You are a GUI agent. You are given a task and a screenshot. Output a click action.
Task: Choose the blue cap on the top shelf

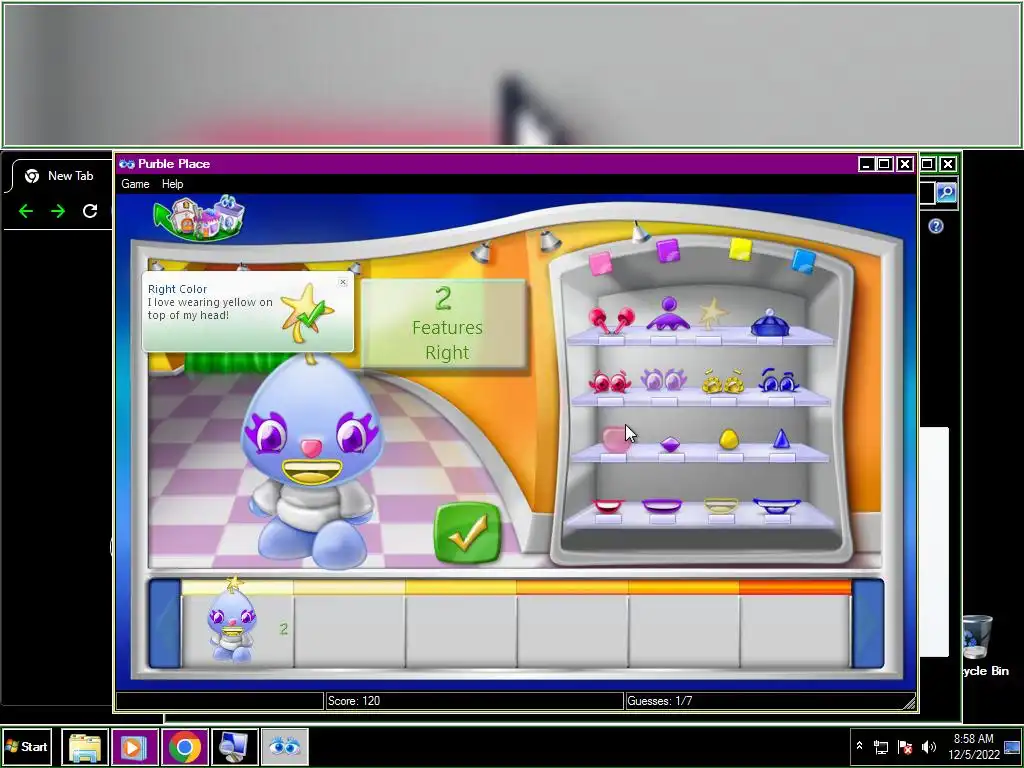coord(770,323)
